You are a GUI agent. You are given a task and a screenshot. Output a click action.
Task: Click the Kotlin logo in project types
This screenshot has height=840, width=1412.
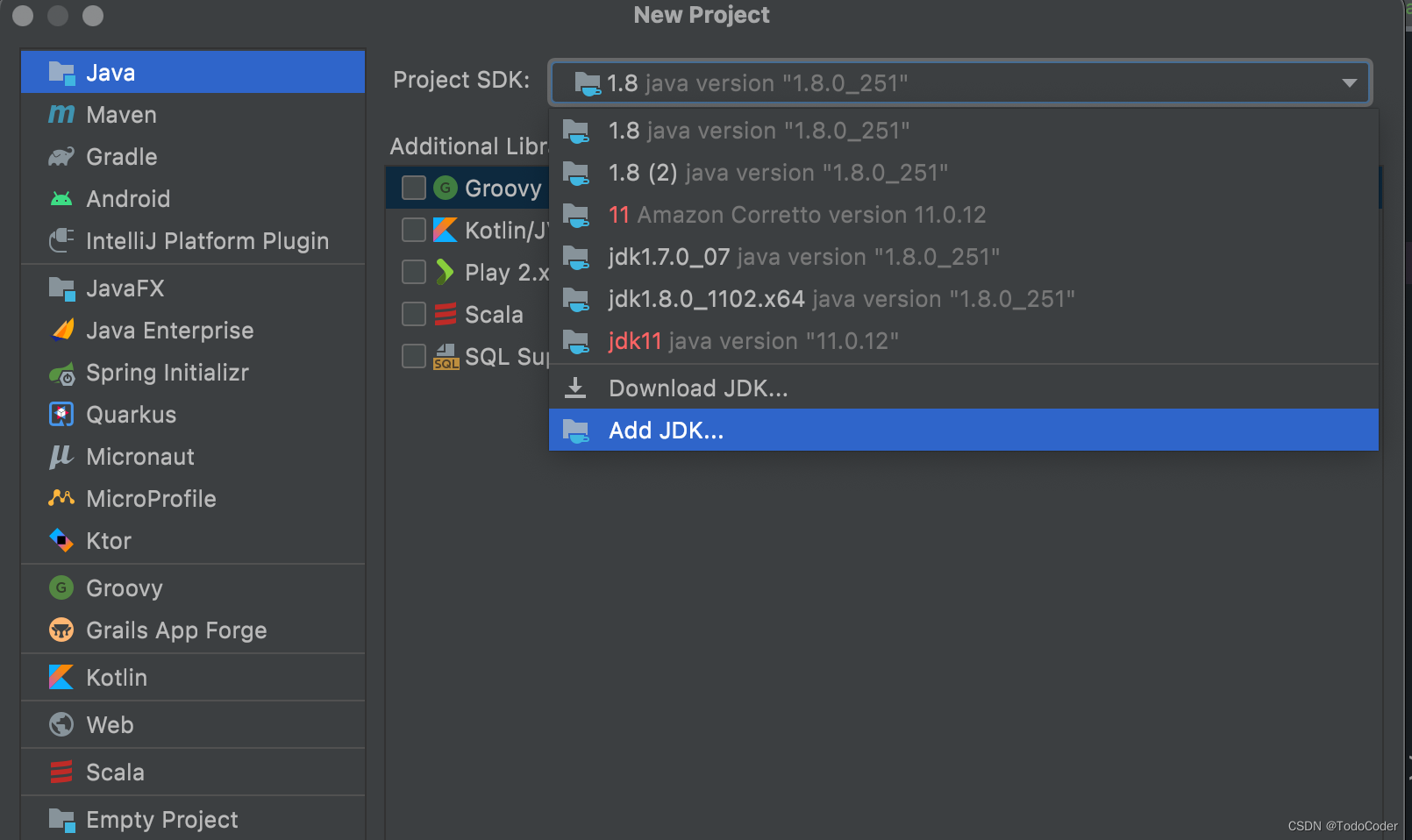61,677
